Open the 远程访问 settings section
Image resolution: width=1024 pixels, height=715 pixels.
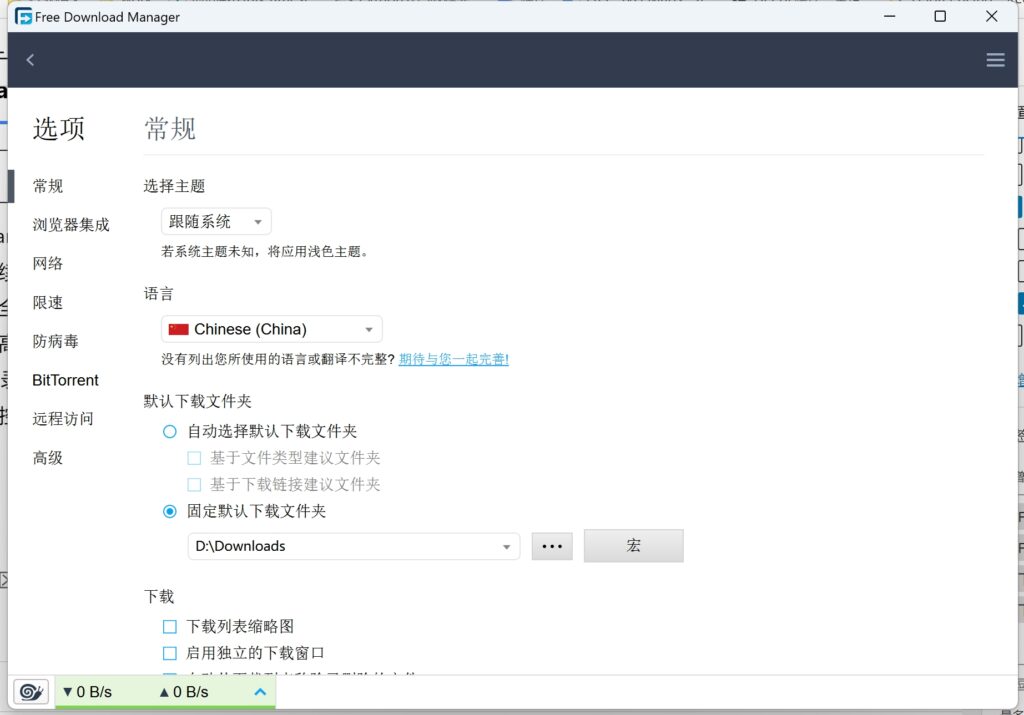[63, 419]
